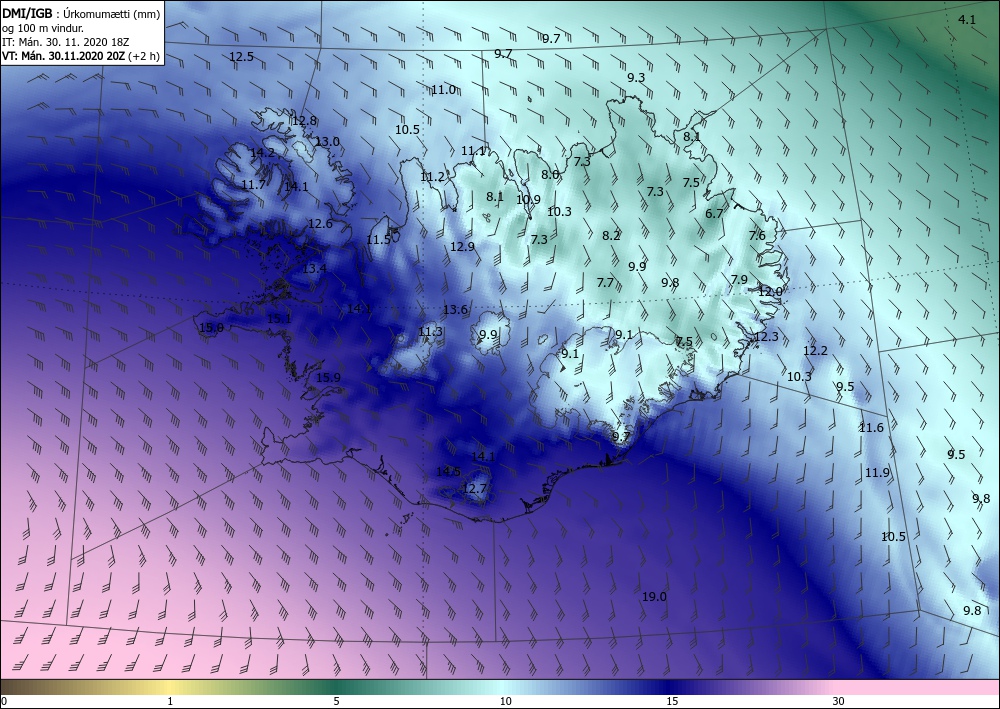
Task: Click the map value '12.8'
Action: click(x=304, y=121)
